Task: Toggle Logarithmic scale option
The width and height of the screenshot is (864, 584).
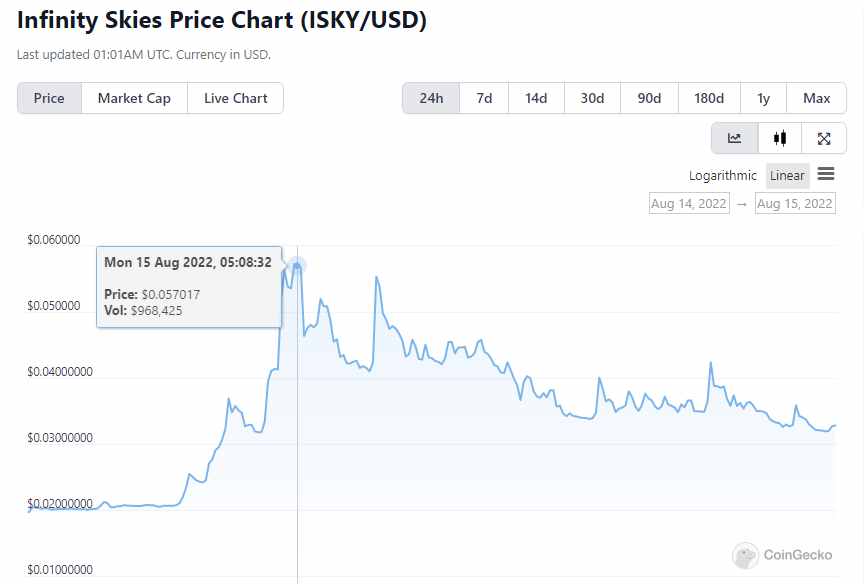Action: click(723, 175)
